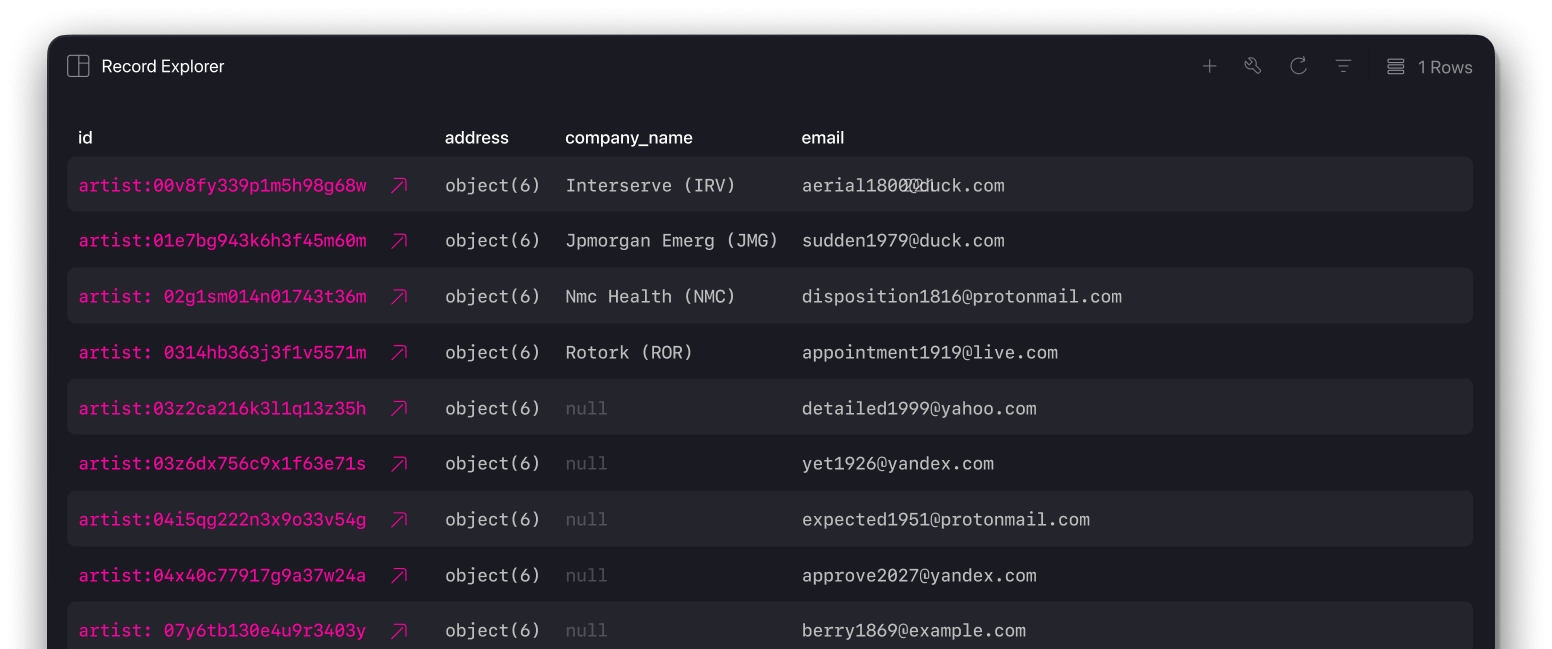Open the filter icon in toolbar

(x=1343, y=67)
